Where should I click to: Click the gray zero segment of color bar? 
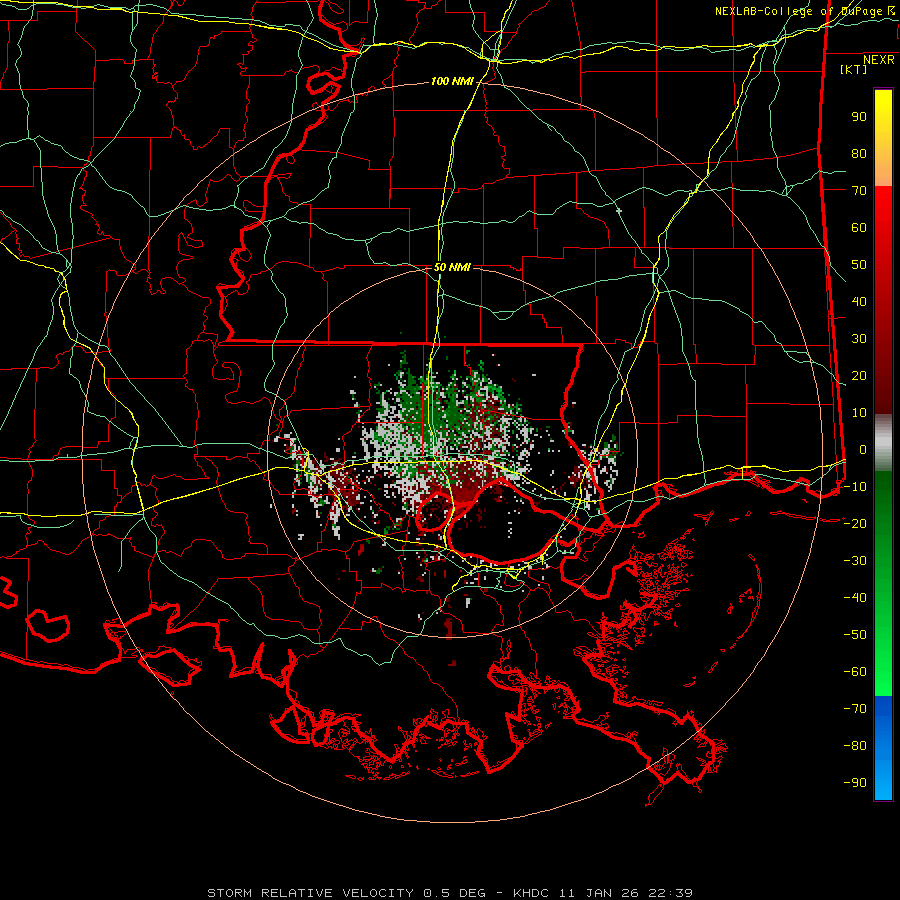[x=883, y=443]
